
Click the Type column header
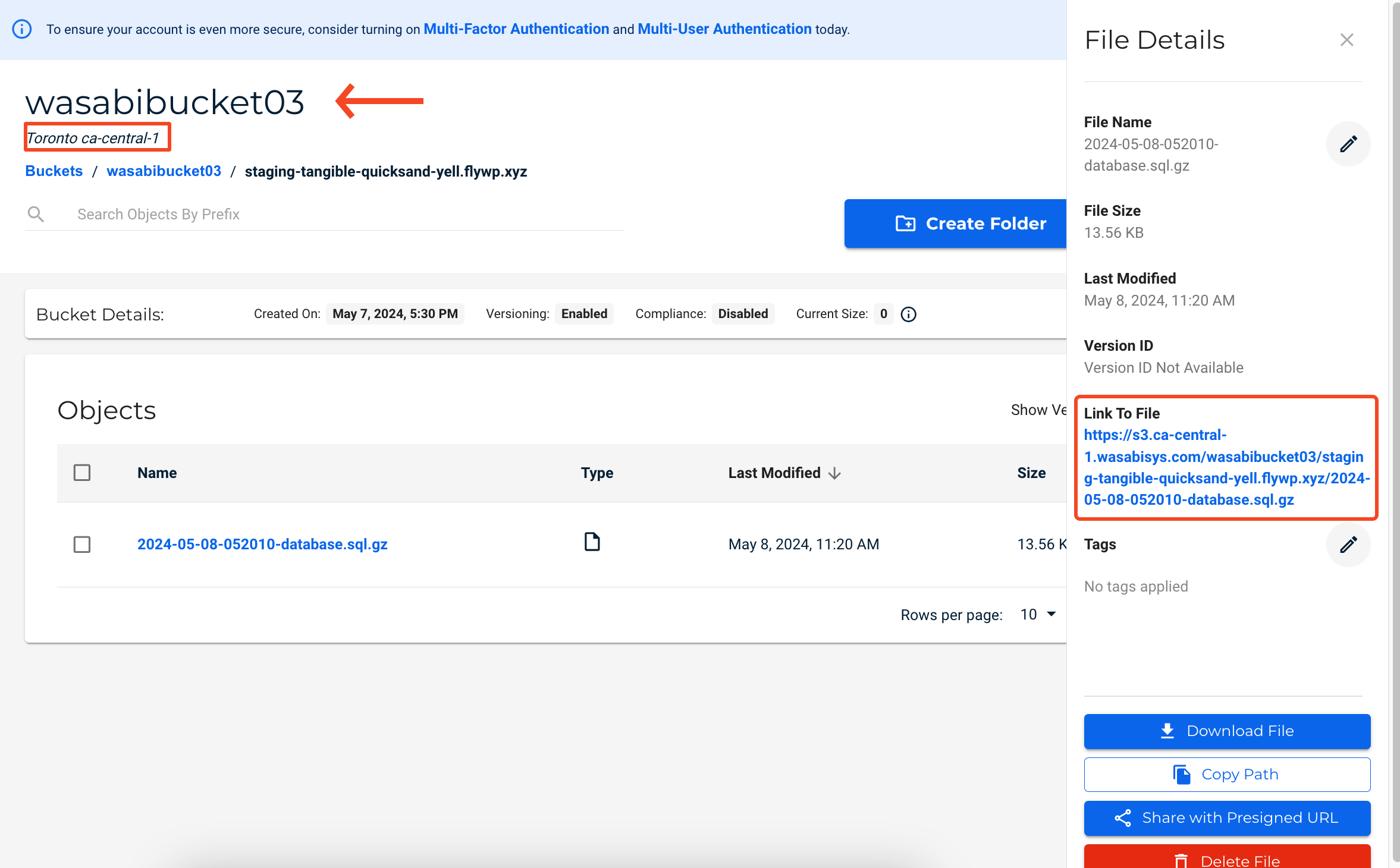tap(597, 473)
